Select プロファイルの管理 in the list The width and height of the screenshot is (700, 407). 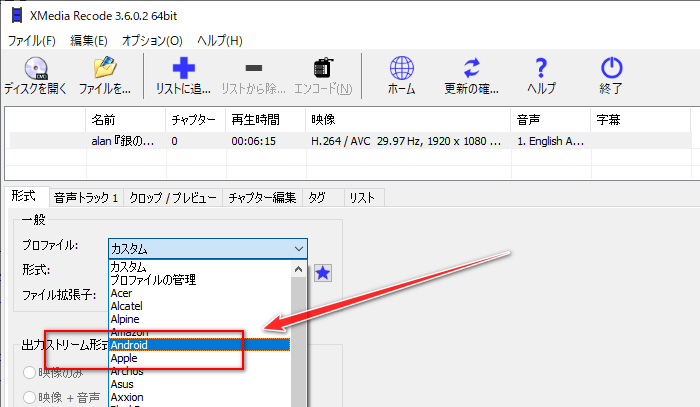point(200,280)
